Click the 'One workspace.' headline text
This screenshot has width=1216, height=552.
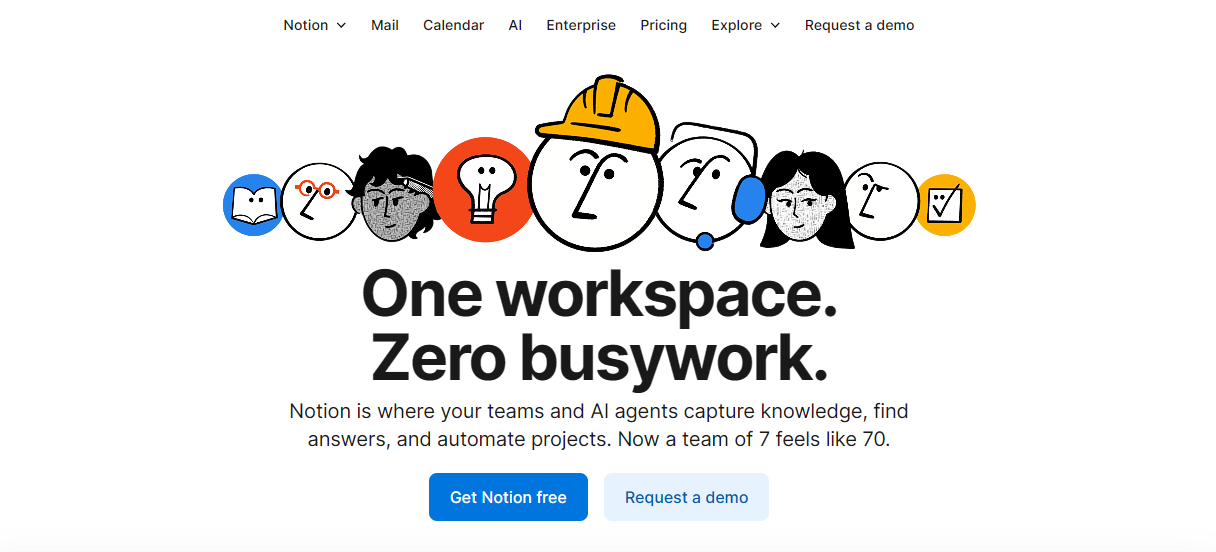tap(599, 293)
